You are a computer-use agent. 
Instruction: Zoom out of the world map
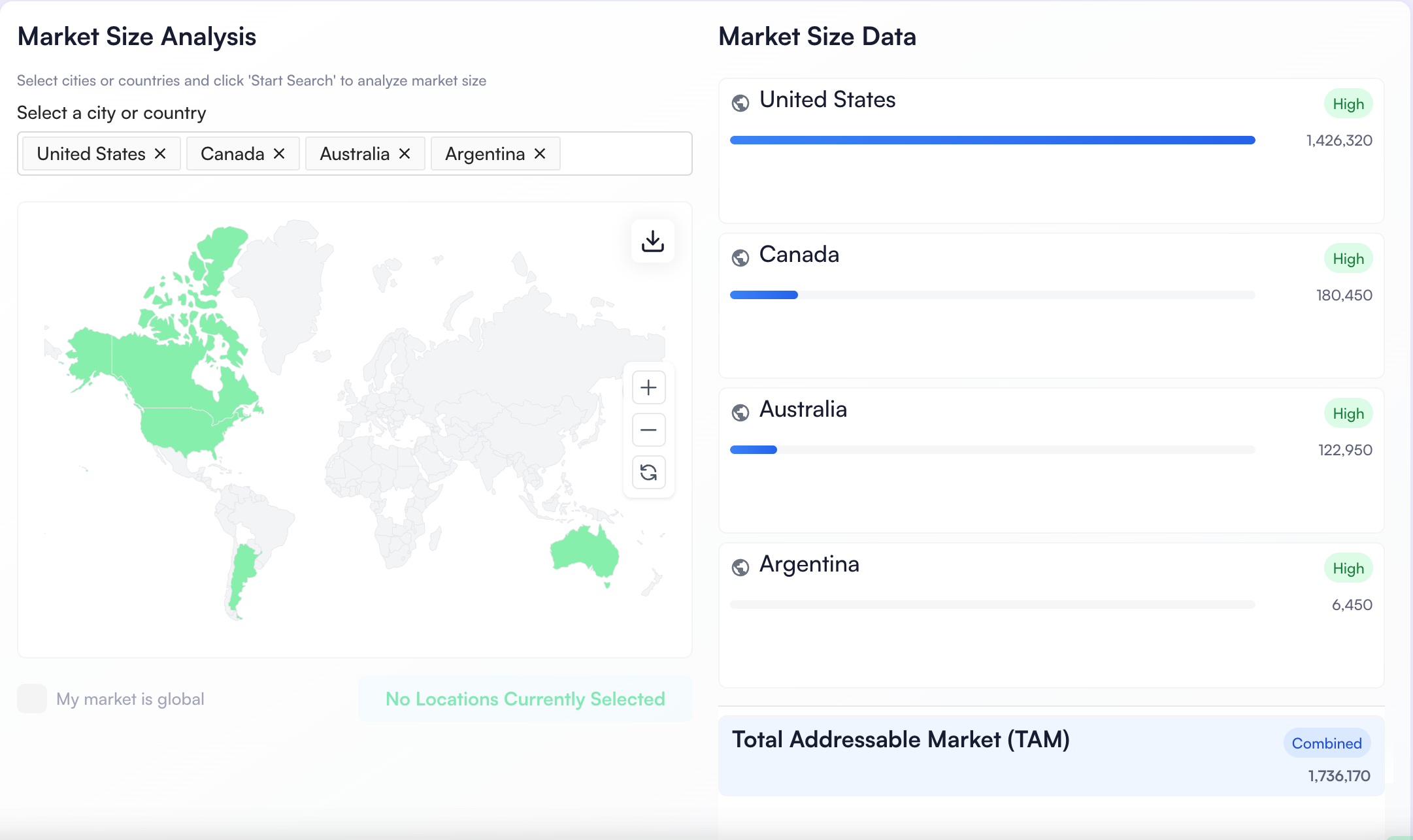[x=648, y=430]
